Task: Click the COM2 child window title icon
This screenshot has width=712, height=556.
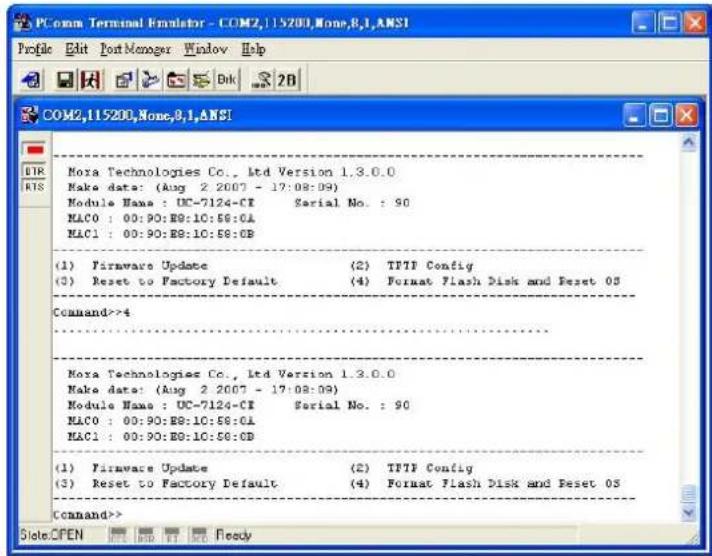Action: pyautogui.click(x=30, y=115)
